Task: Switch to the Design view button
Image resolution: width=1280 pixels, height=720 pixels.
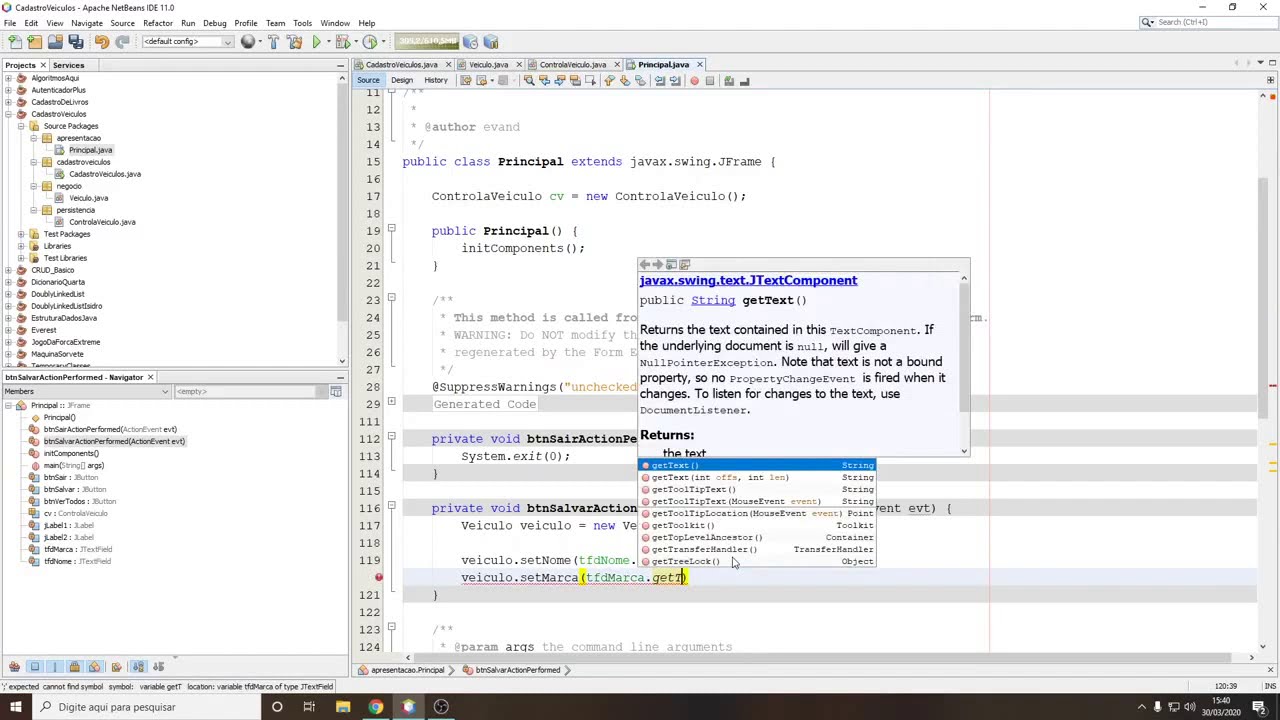Action: point(402,80)
